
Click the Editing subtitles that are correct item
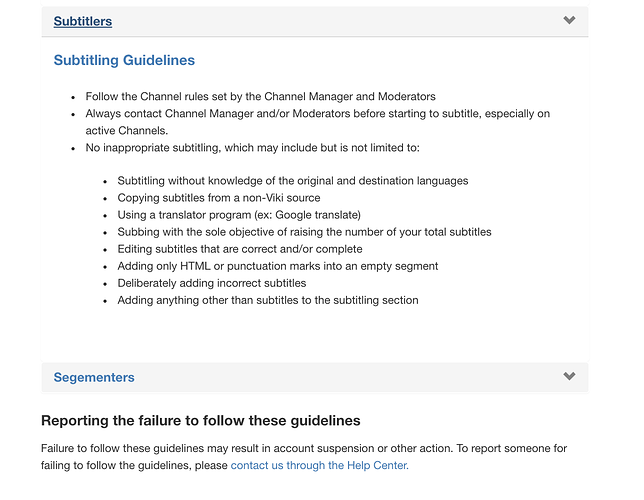[x=240, y=249]
